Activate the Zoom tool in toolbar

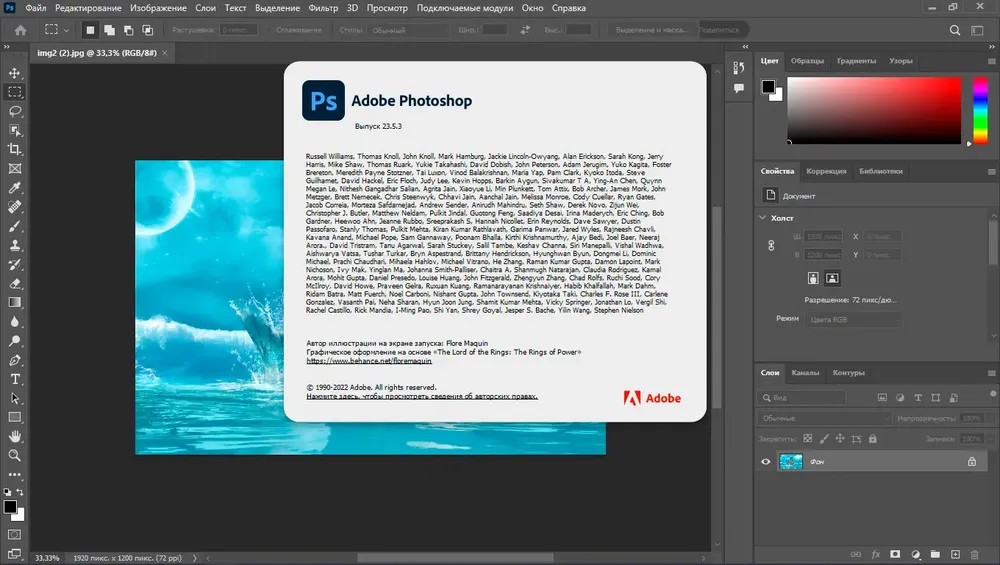[x=15, y=455]
